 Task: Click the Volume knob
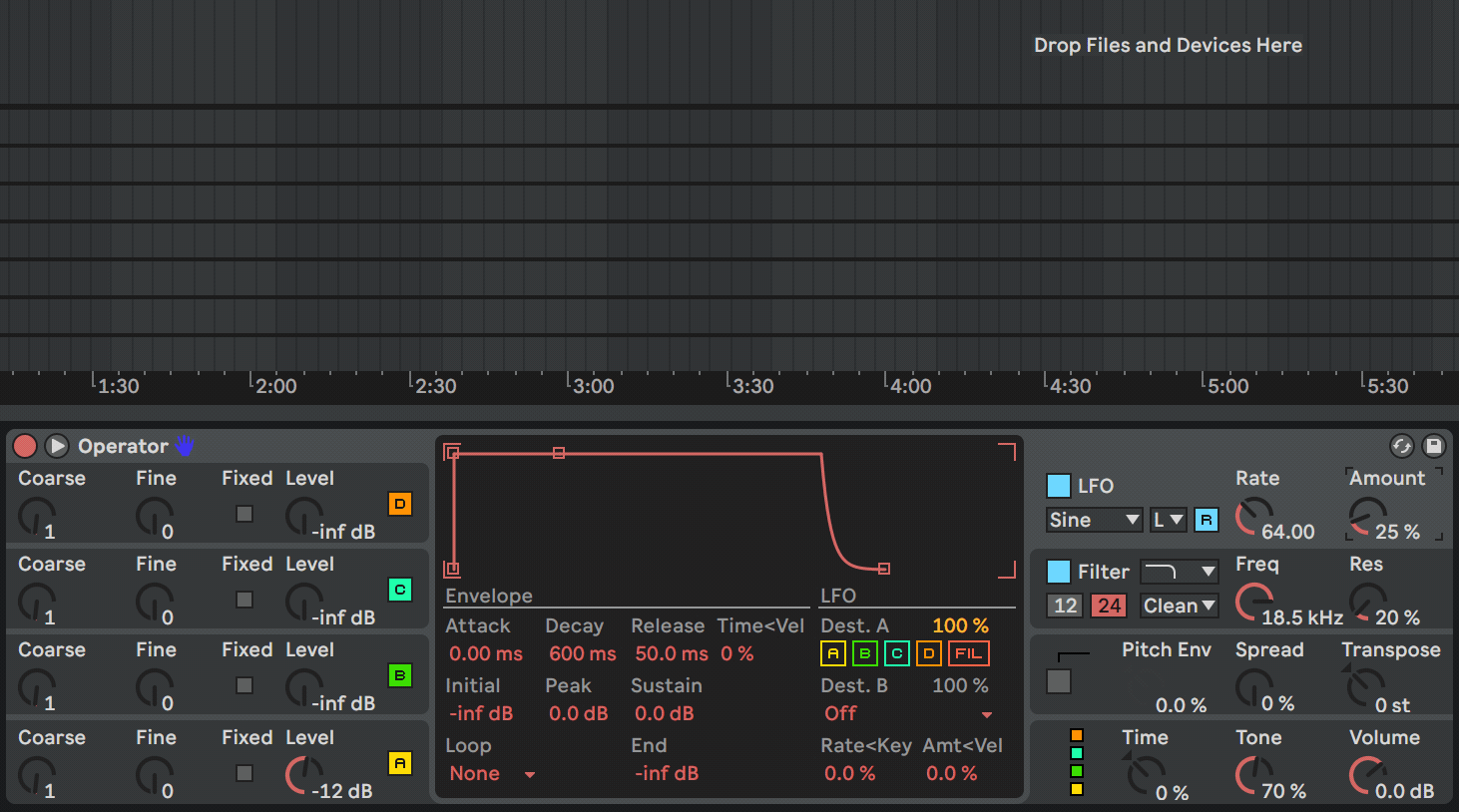point(1365,775)
